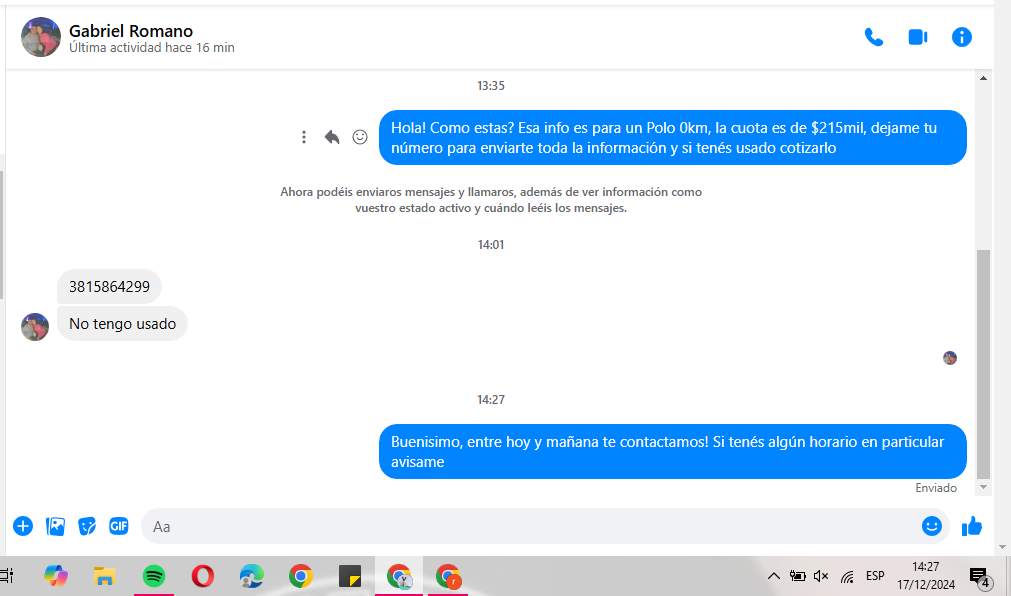Open the Windows notification center

(x=979, y=577)
